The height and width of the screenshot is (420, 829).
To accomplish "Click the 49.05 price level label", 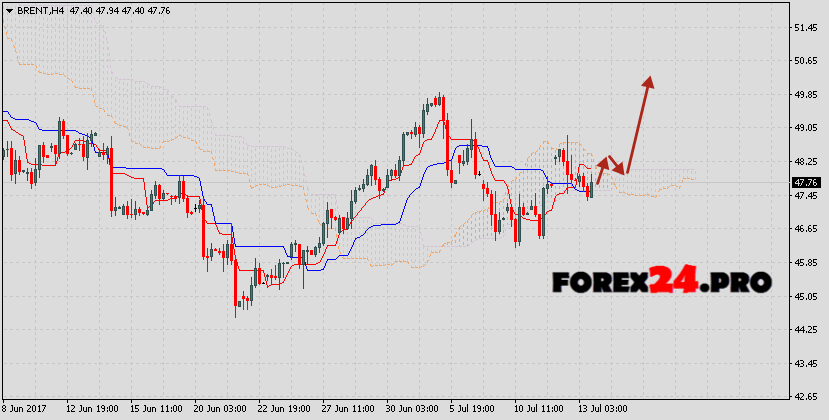I will coord(806,128).
